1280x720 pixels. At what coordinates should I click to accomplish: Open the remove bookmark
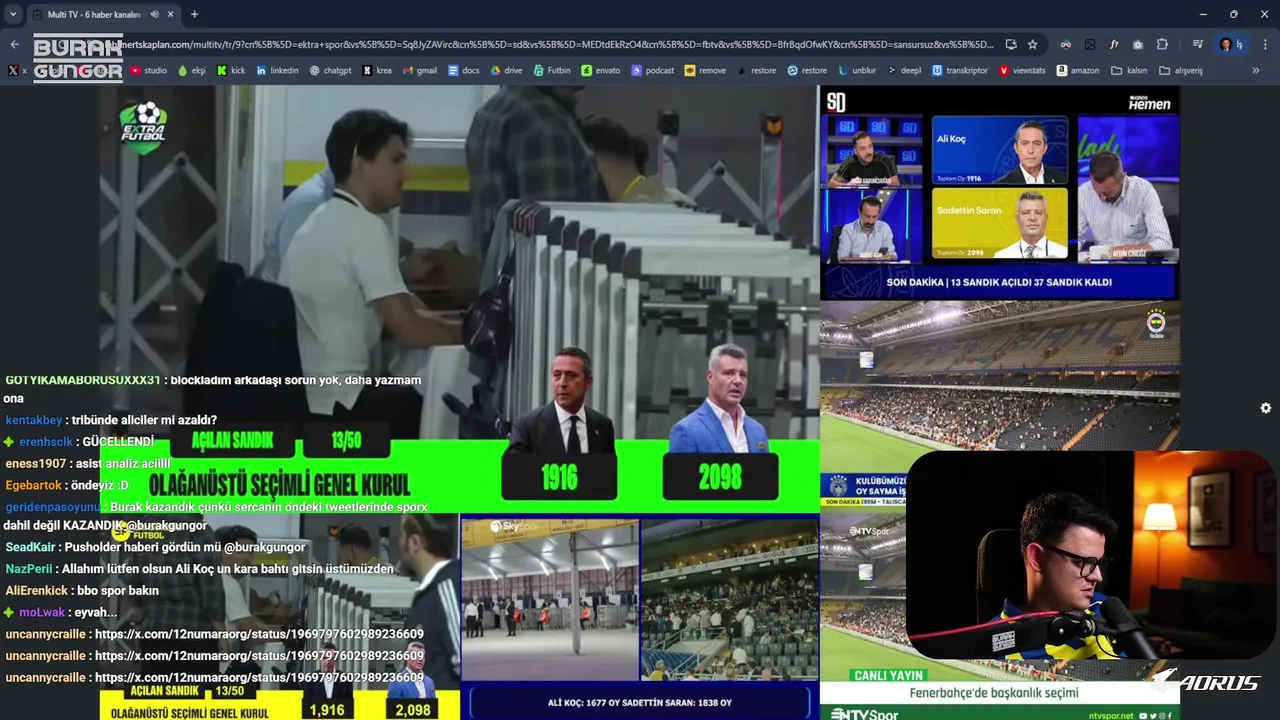coord(705,71)
